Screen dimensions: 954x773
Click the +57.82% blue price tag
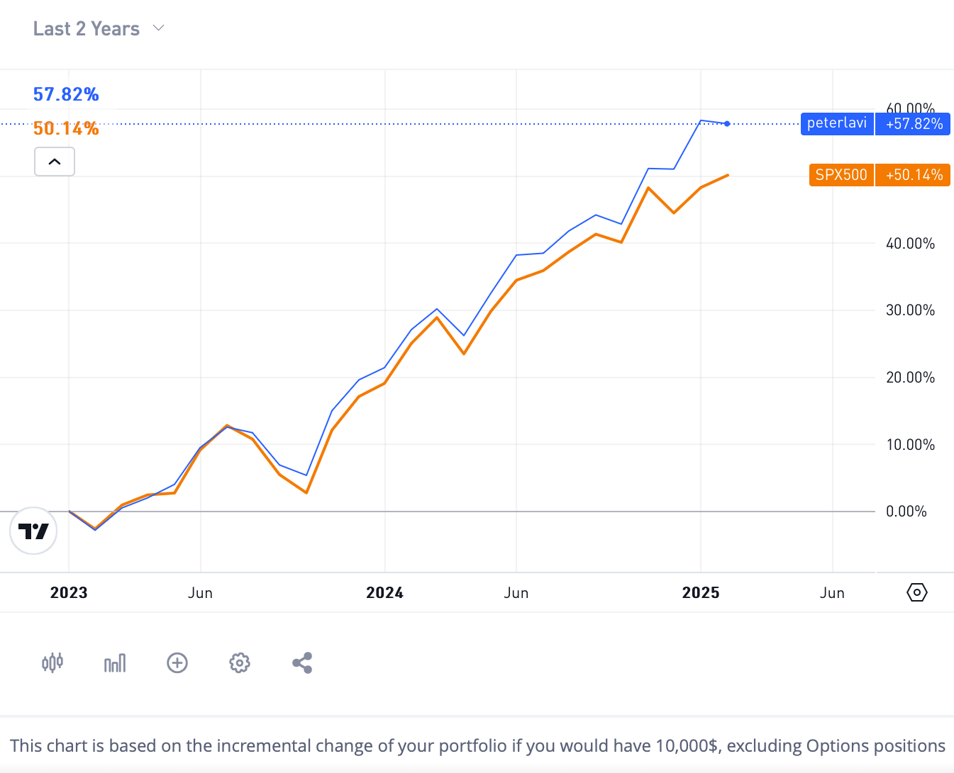[913, 124]
